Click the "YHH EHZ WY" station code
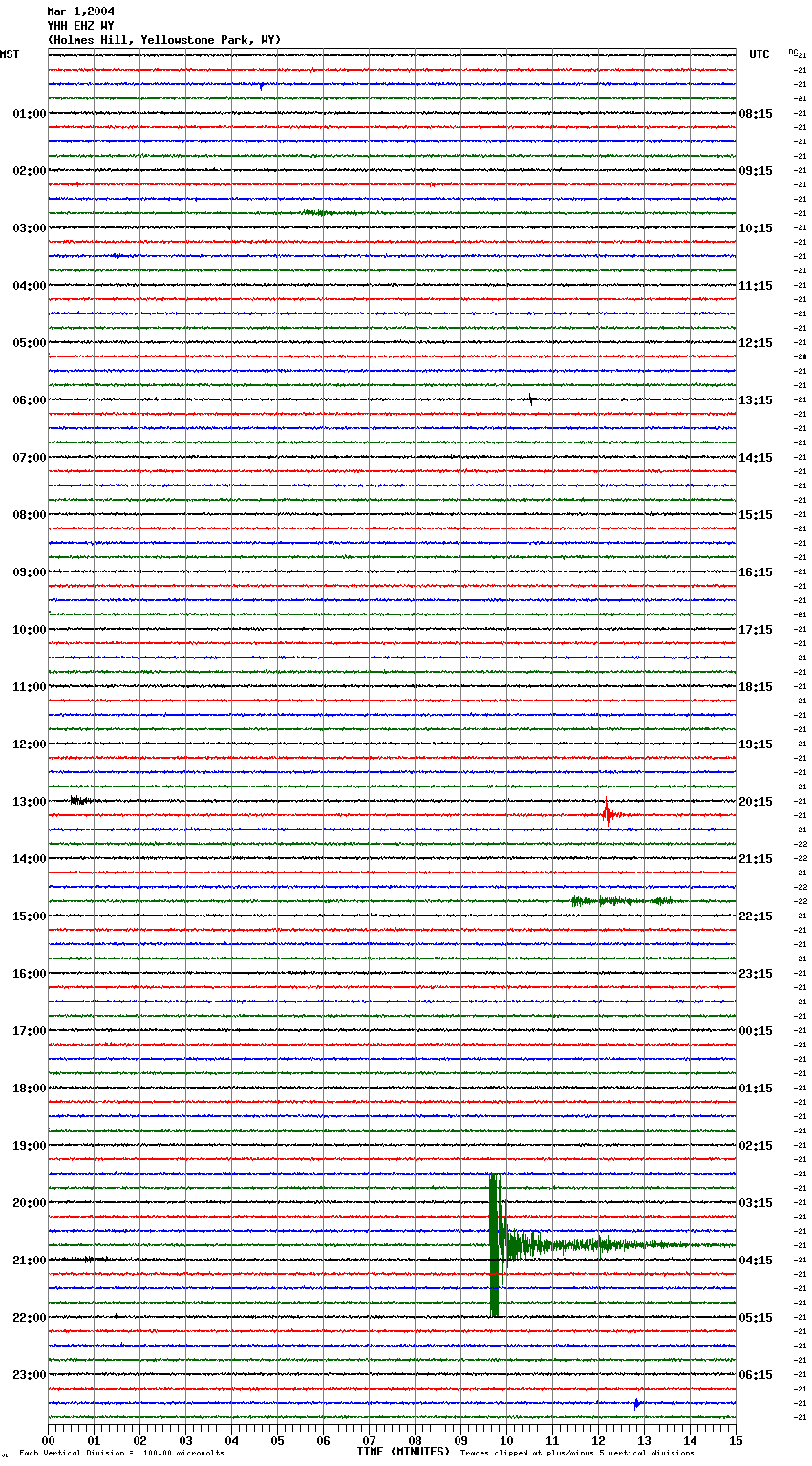This screenshot has height=1466, width=812. click(80, 26)
